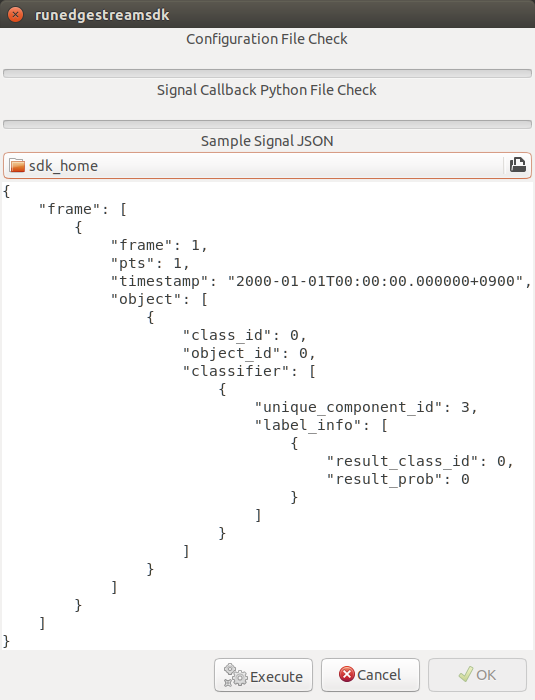535x700 pixels.
Task: Click the "classifier": [ line
Action: click(x=249, y=371)
